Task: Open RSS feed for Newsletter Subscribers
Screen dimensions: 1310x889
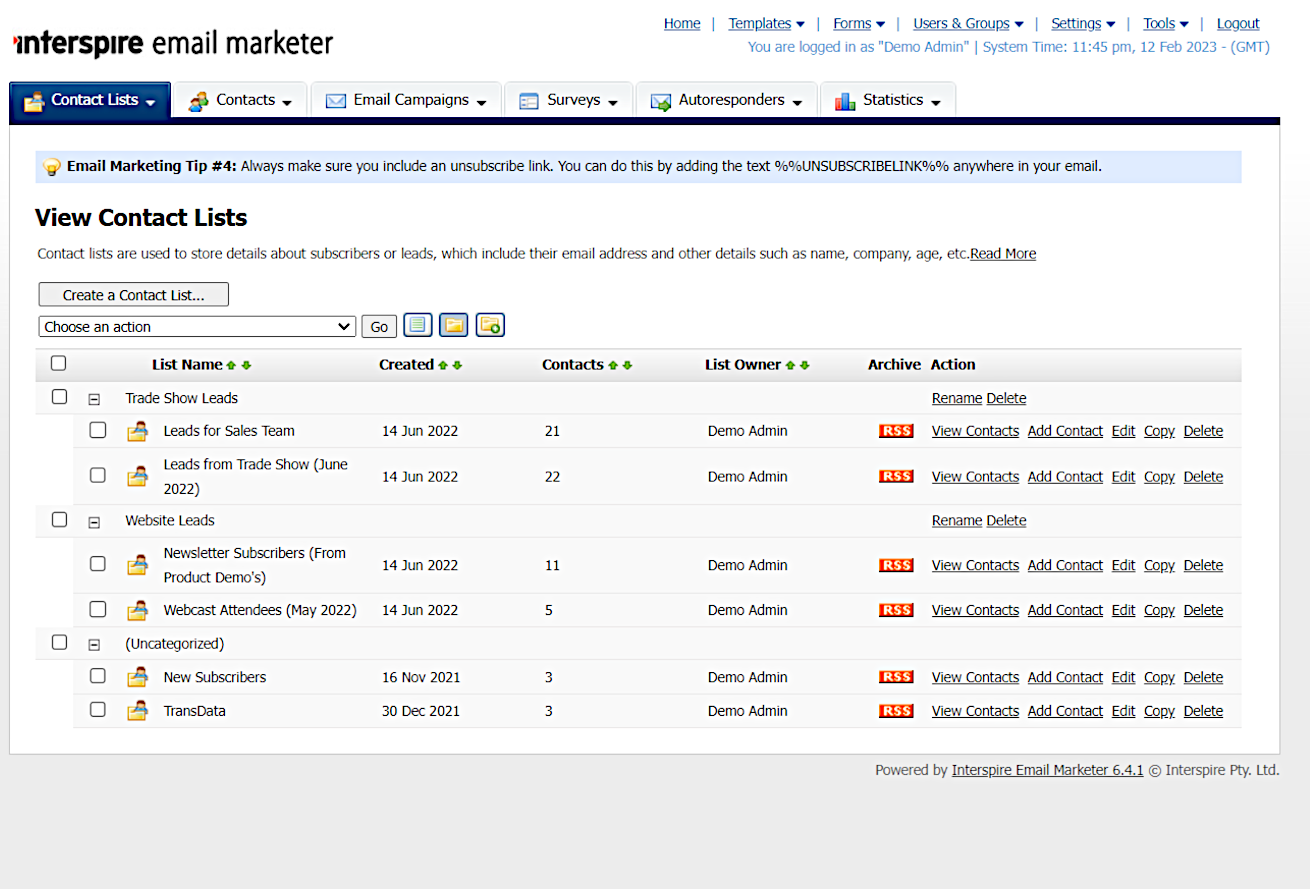Action: point(896,565)
